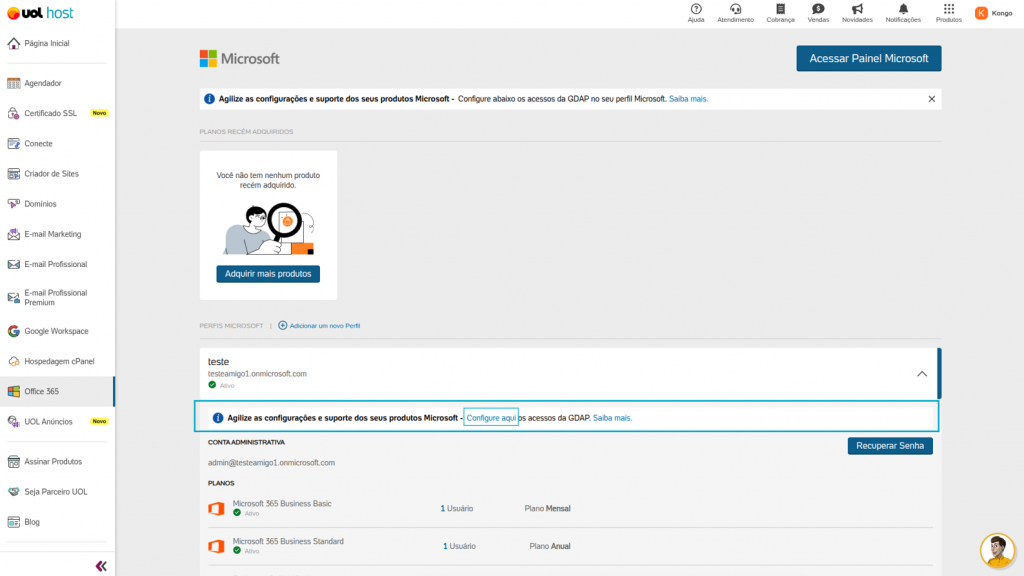Viewport: 1024px width, 576px height.
Task: Click the Domínios sidebar icon
Action: (14, 204)
